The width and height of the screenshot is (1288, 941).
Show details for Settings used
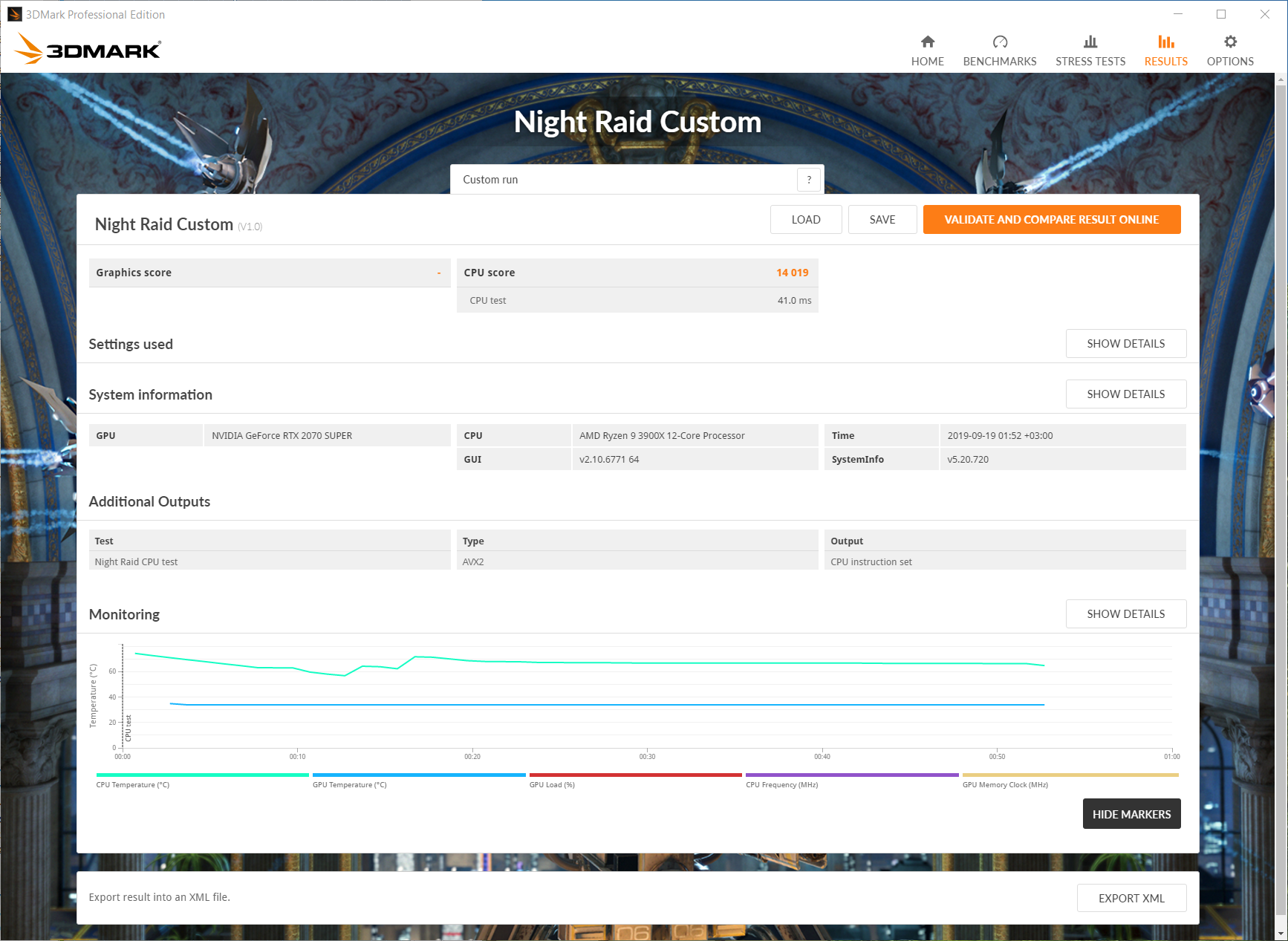(1126, 344)
